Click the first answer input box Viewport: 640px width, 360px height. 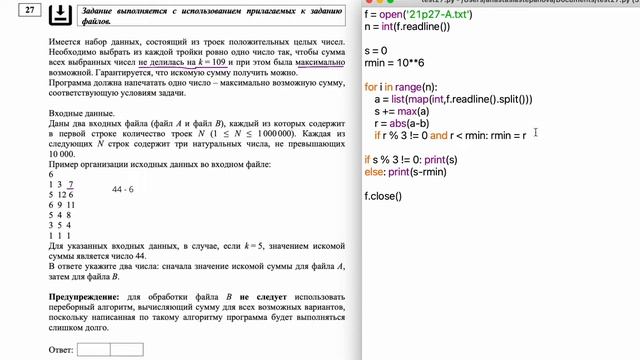point(93,350)
